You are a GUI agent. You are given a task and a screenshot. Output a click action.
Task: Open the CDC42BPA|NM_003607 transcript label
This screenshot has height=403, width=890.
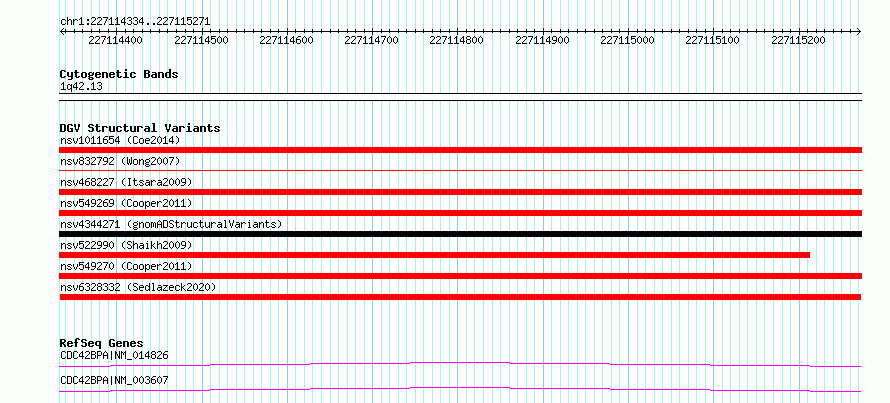point(114,380)
